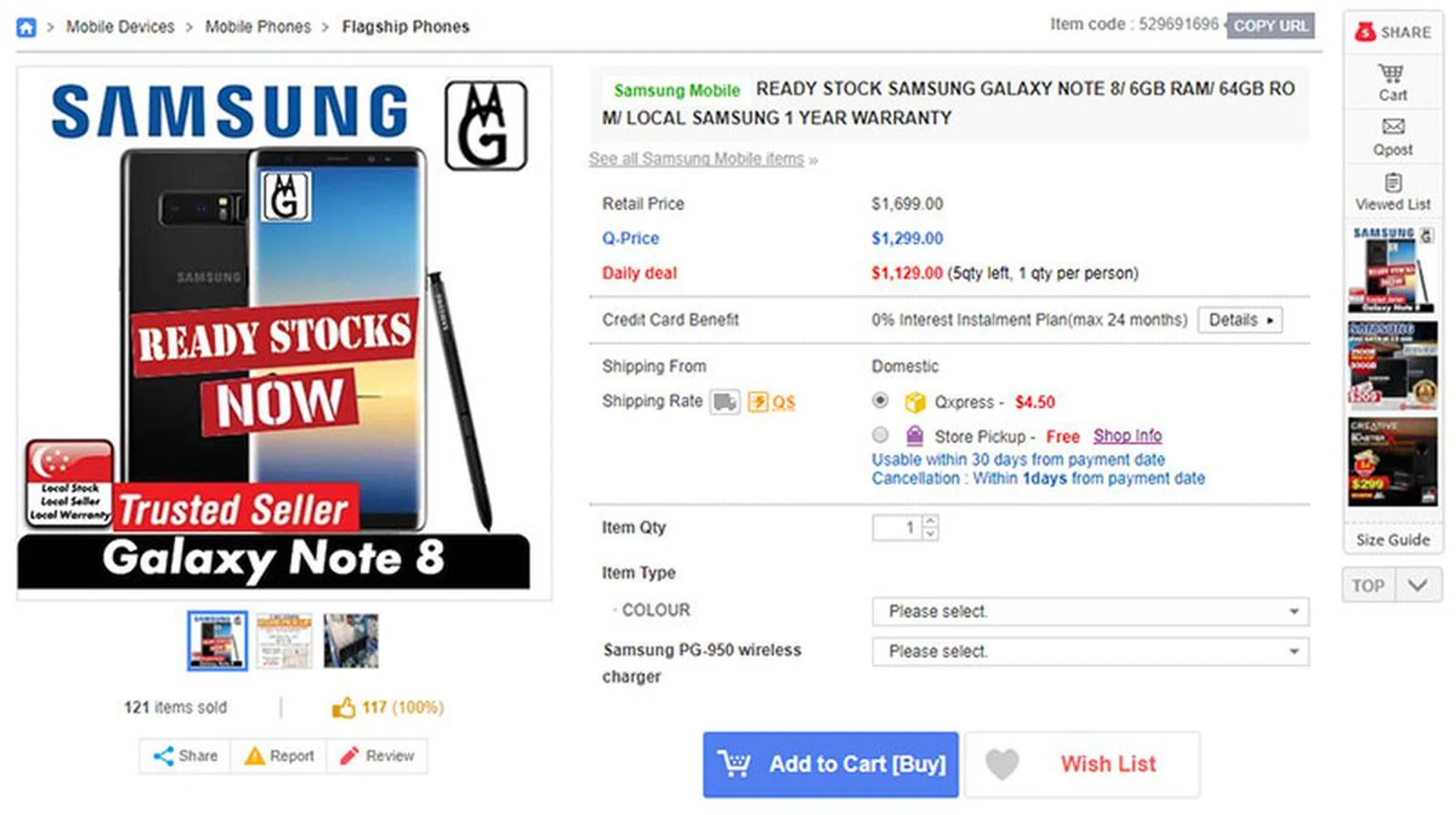Select Qxpress shipping radio button

pyautogui.click(x=880, y=400)
